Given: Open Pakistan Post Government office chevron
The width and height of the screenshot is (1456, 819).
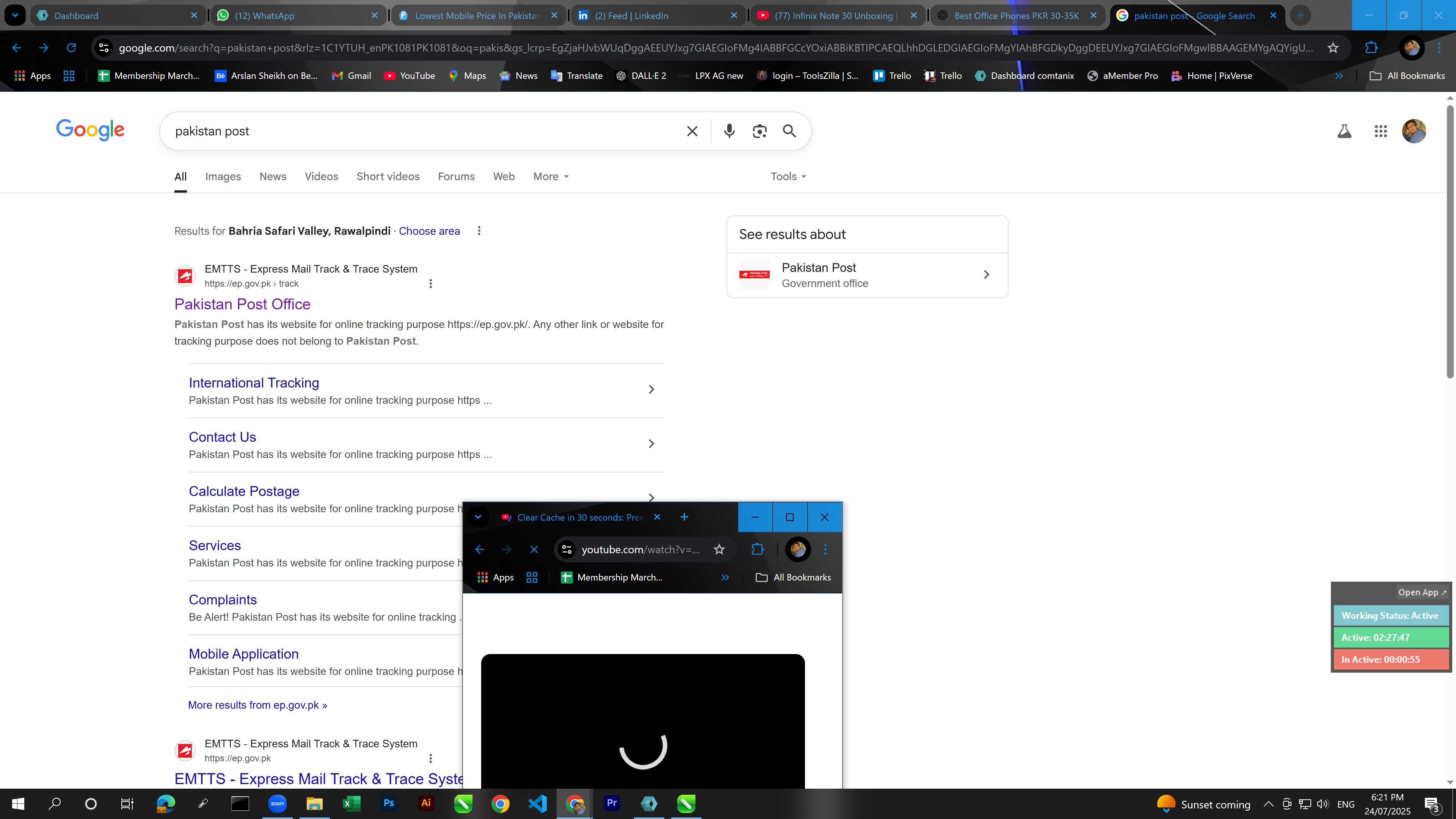Looking at the screenshot, I should (986, 275).
